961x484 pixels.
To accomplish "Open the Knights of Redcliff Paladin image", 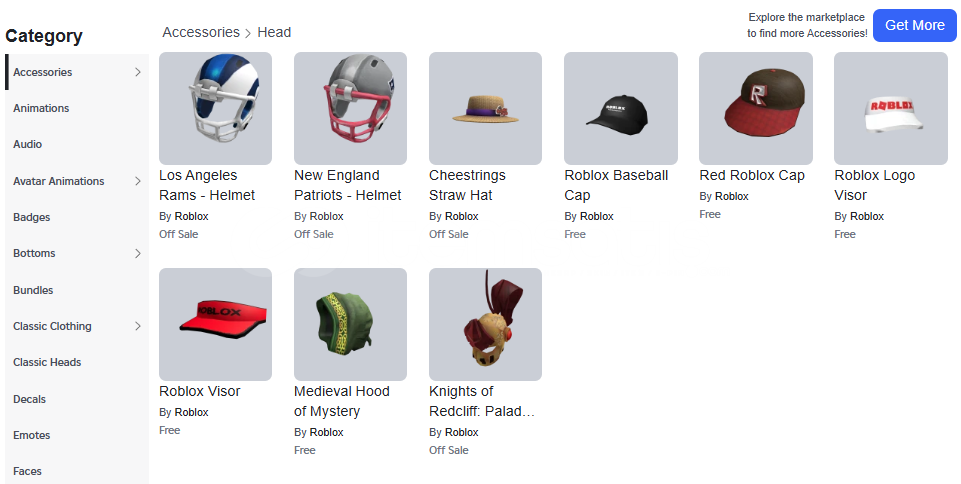I will [x=485, y=324].
